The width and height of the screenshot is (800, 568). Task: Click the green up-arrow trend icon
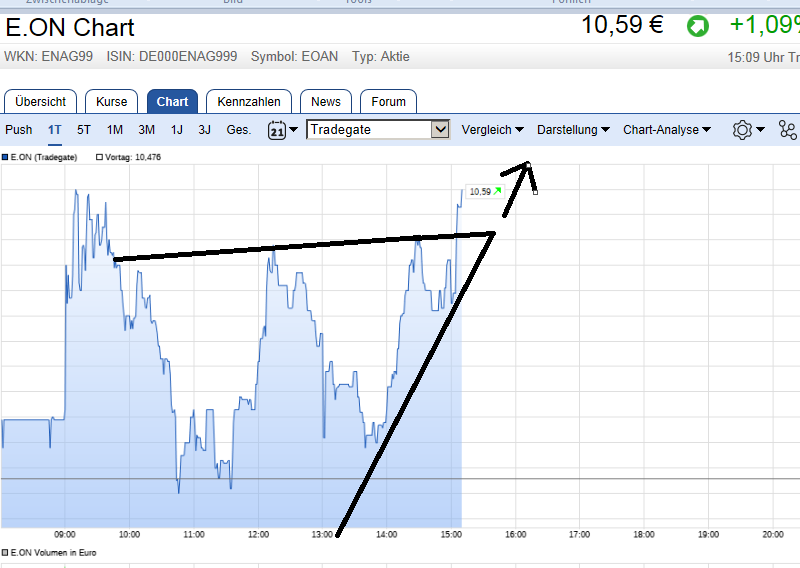[697, 26]
